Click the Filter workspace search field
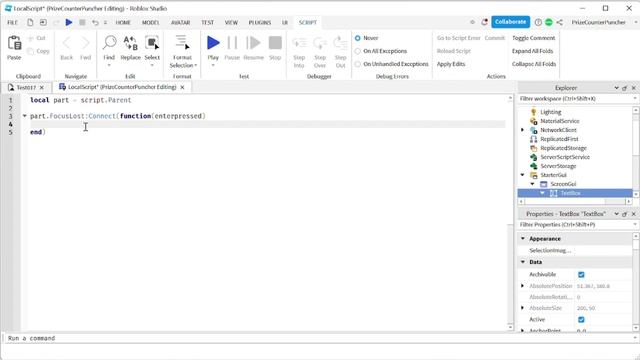The width and height of the screenshot is (640, 360). tap(577, 99)
